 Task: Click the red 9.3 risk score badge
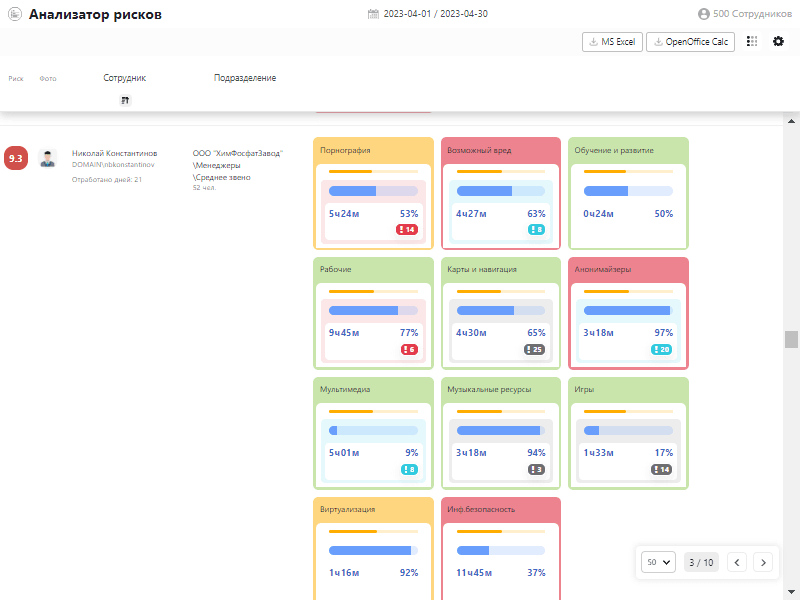coord(16,158)
